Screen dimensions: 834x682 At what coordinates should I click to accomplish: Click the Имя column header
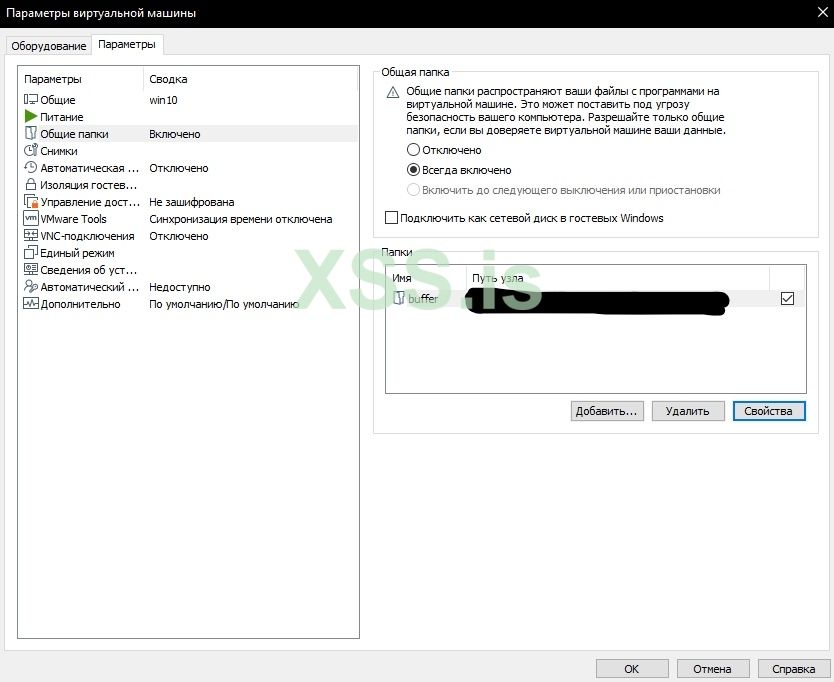coord(426,278)
